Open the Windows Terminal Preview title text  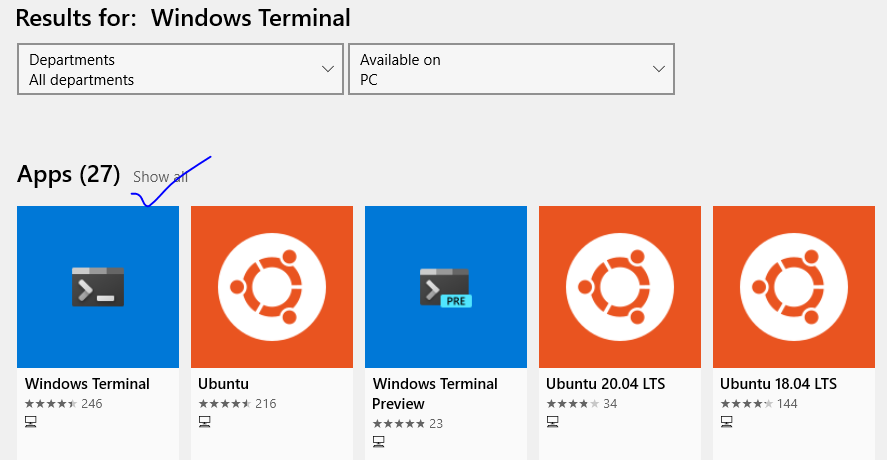click(x=435, y=394)
